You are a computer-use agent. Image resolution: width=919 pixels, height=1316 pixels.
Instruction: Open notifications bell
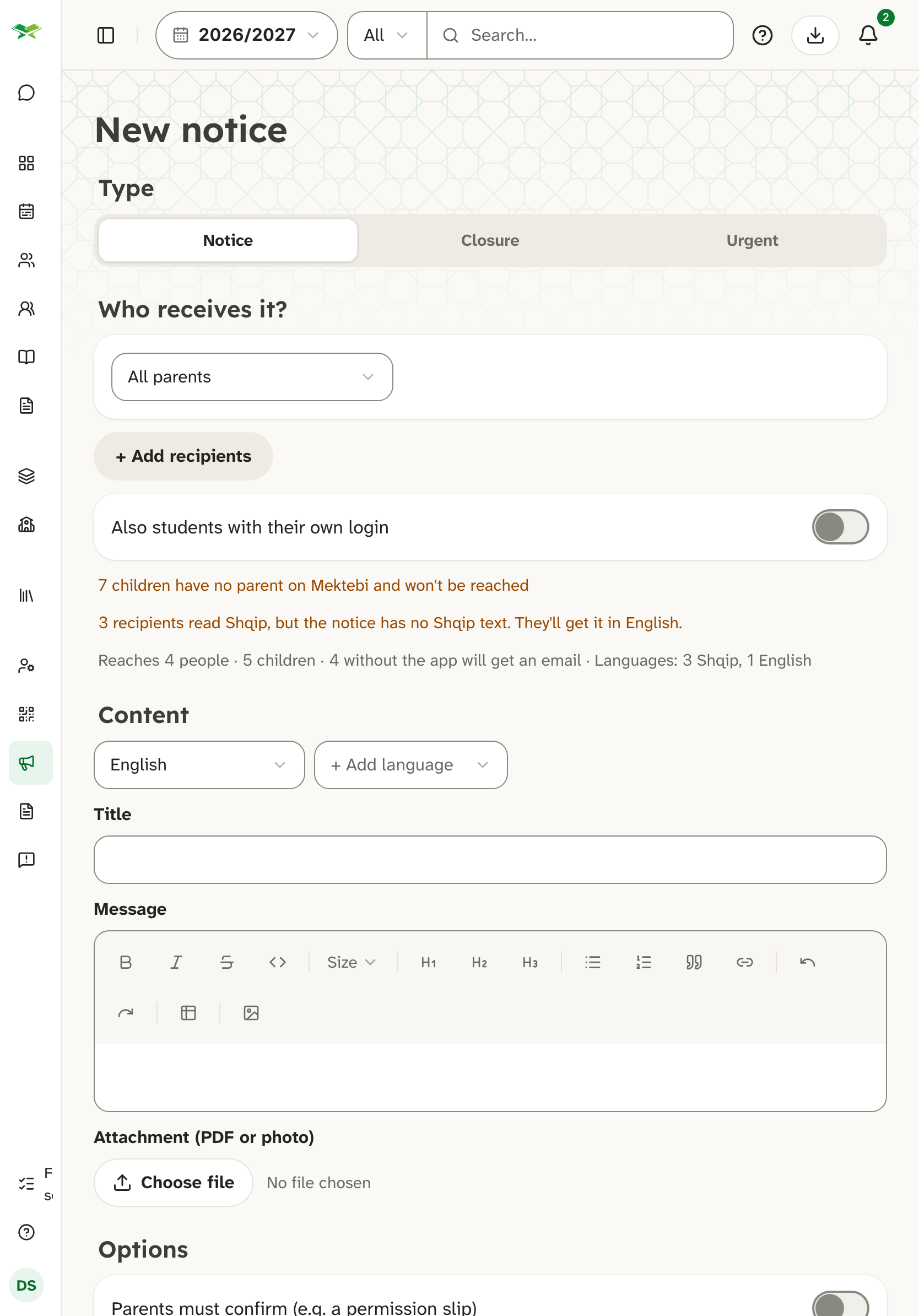click(868, 35)
